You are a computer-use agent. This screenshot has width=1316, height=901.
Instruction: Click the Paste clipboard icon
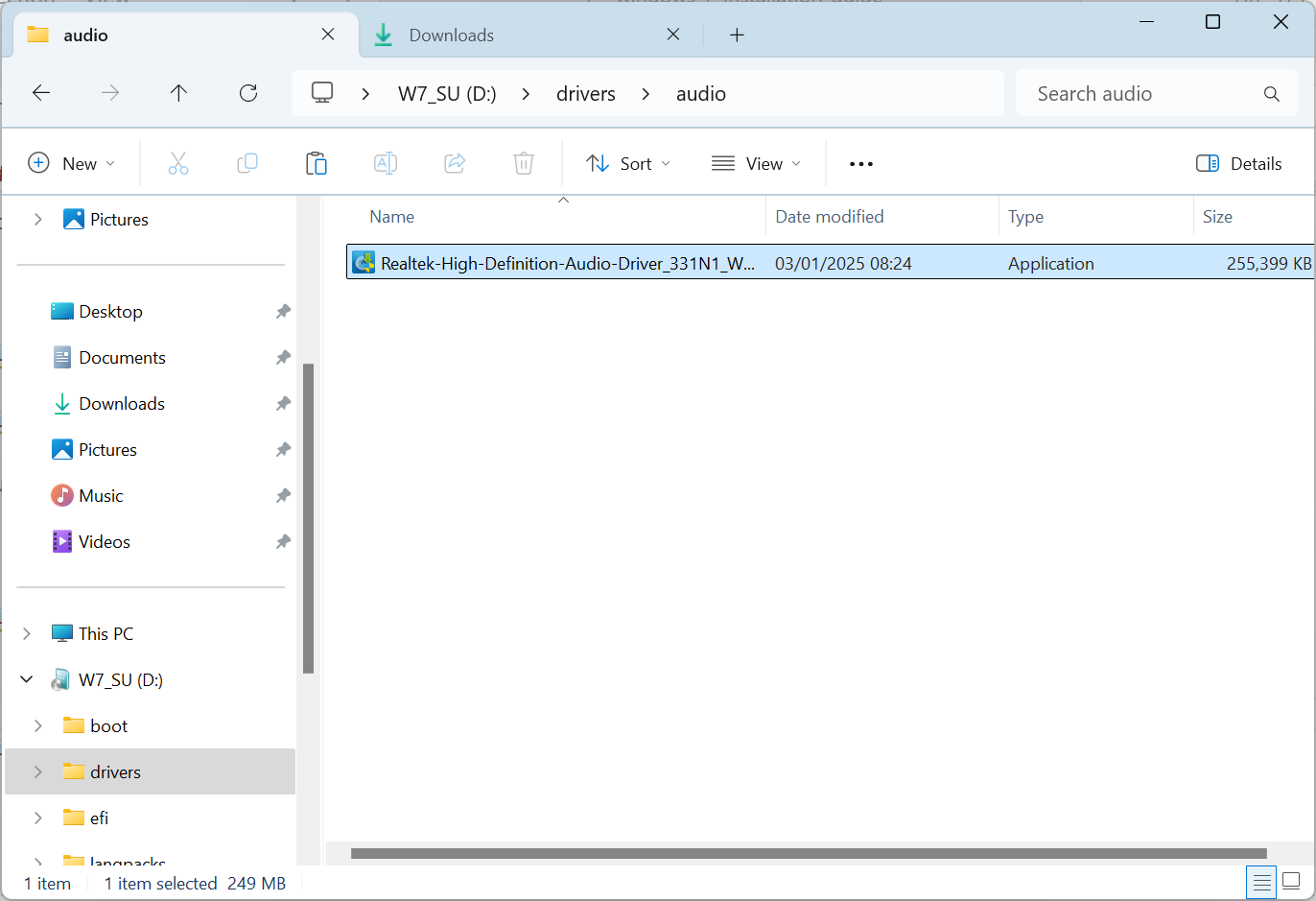[317, 163]
